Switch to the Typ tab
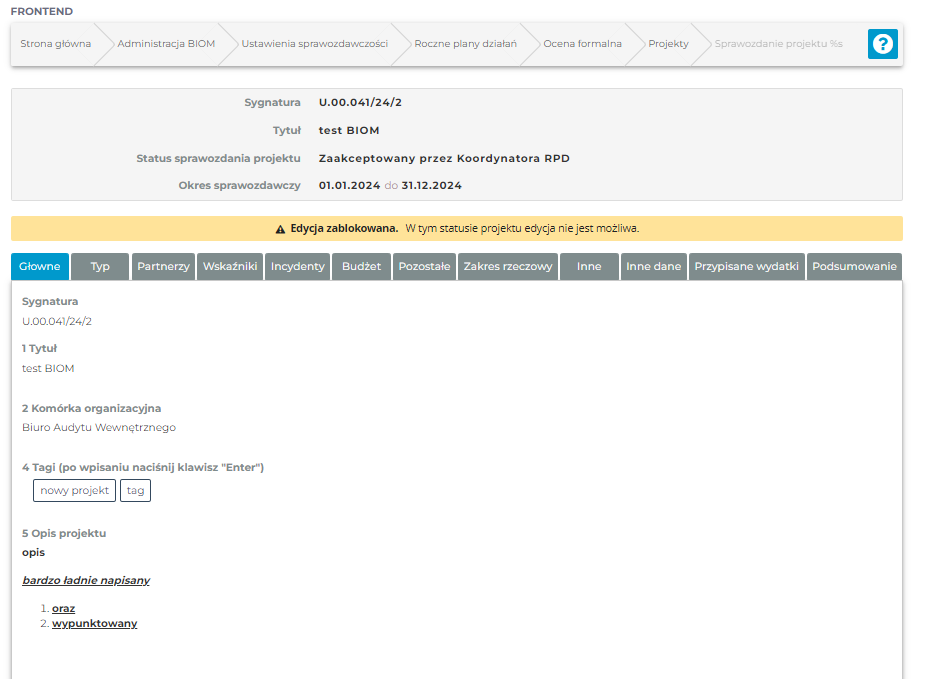Viewport: 928px width, 679px height. click(x=100, y=267)
